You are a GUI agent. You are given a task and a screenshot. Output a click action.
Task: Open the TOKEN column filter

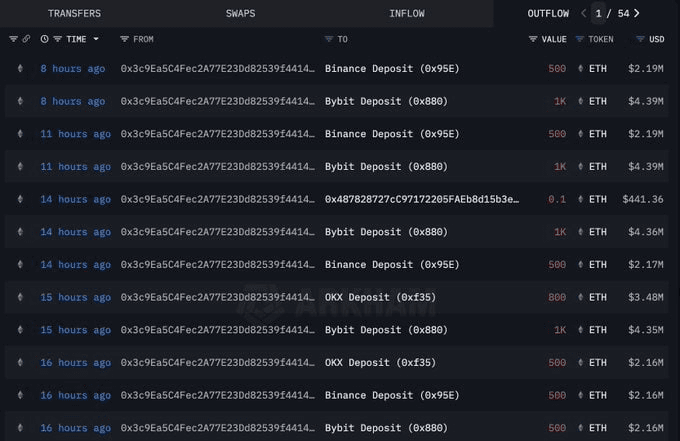(x=579, y=39)
